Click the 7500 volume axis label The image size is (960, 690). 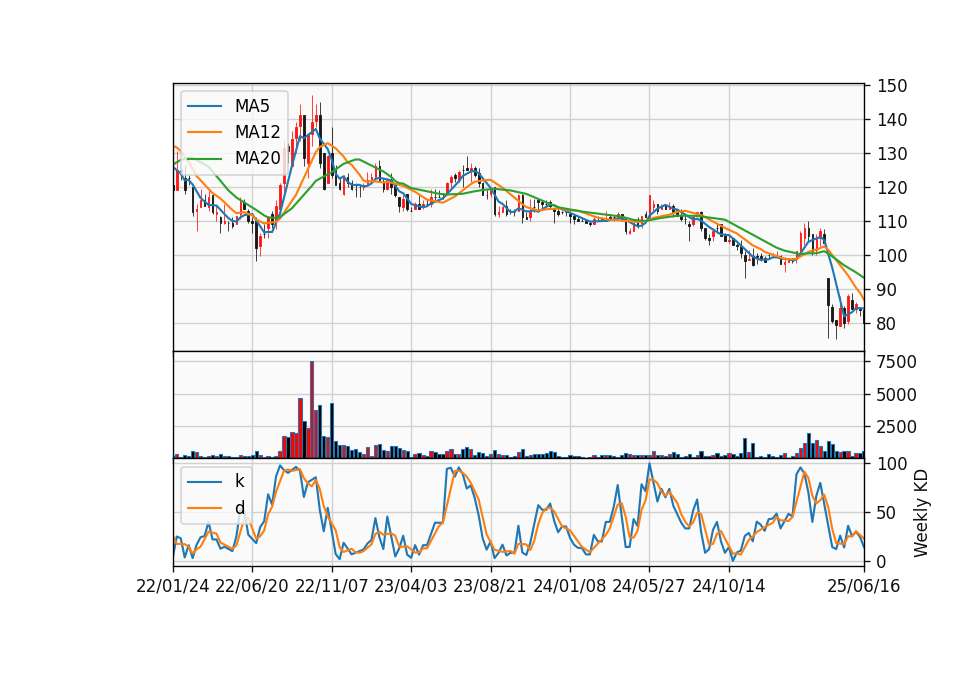click(x=897, y=362)
